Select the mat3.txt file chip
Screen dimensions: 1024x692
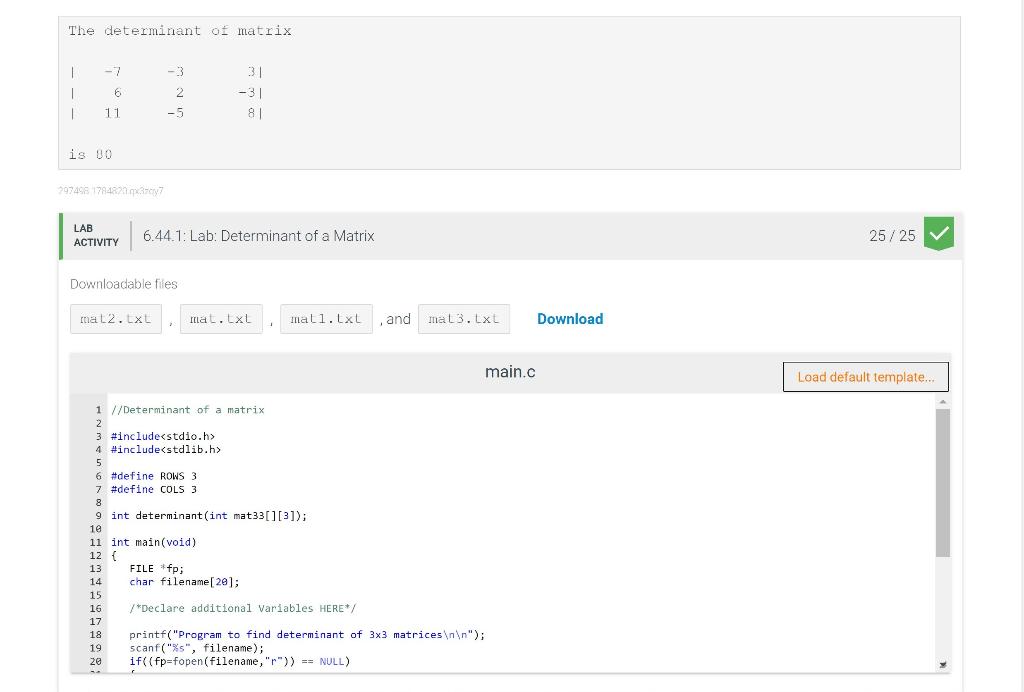coord(465,318)
